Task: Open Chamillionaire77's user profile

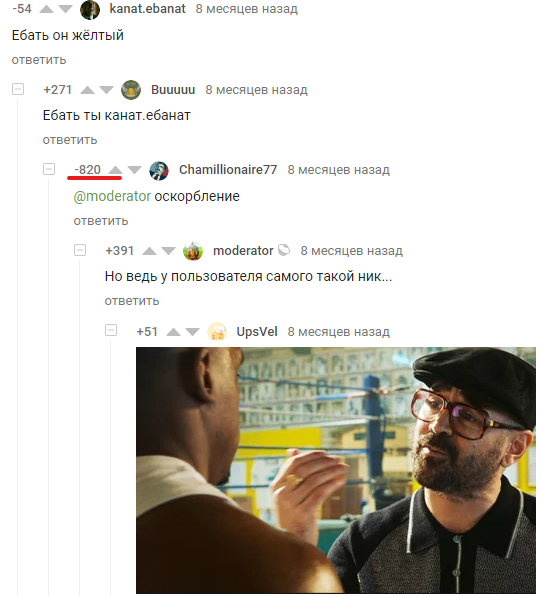Action: pos(228,170)
